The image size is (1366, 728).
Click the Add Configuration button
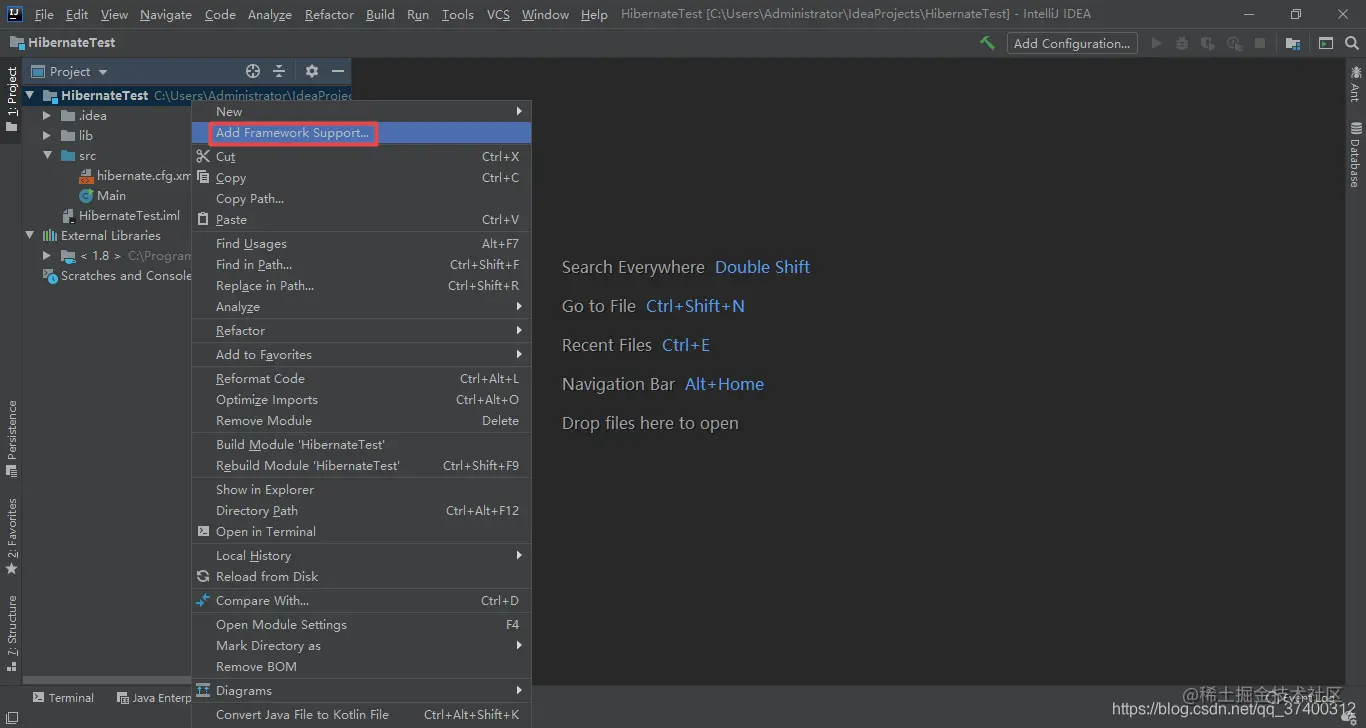click(1072, 43)
